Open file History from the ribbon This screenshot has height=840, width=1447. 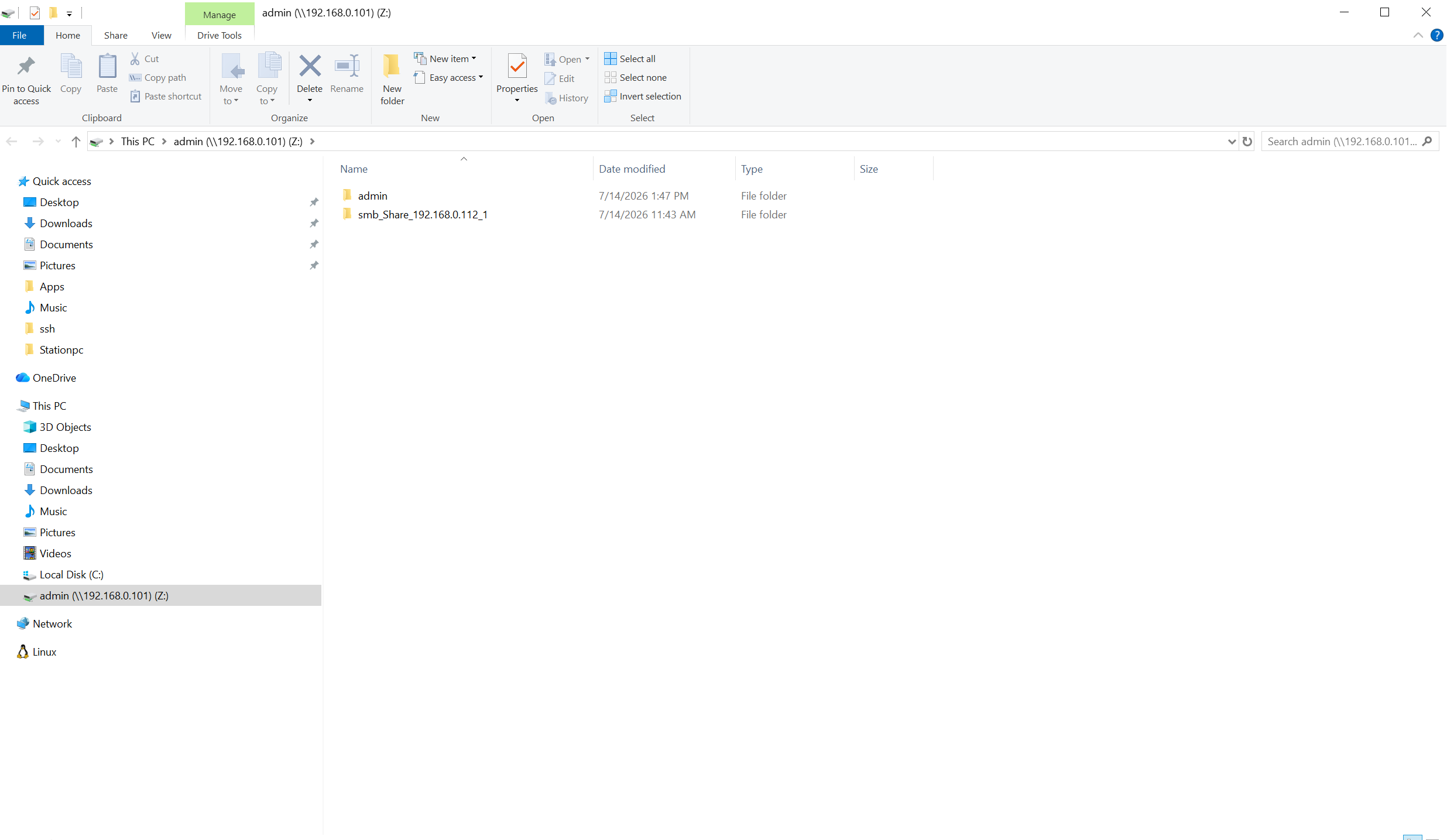(x=567, y=98)
